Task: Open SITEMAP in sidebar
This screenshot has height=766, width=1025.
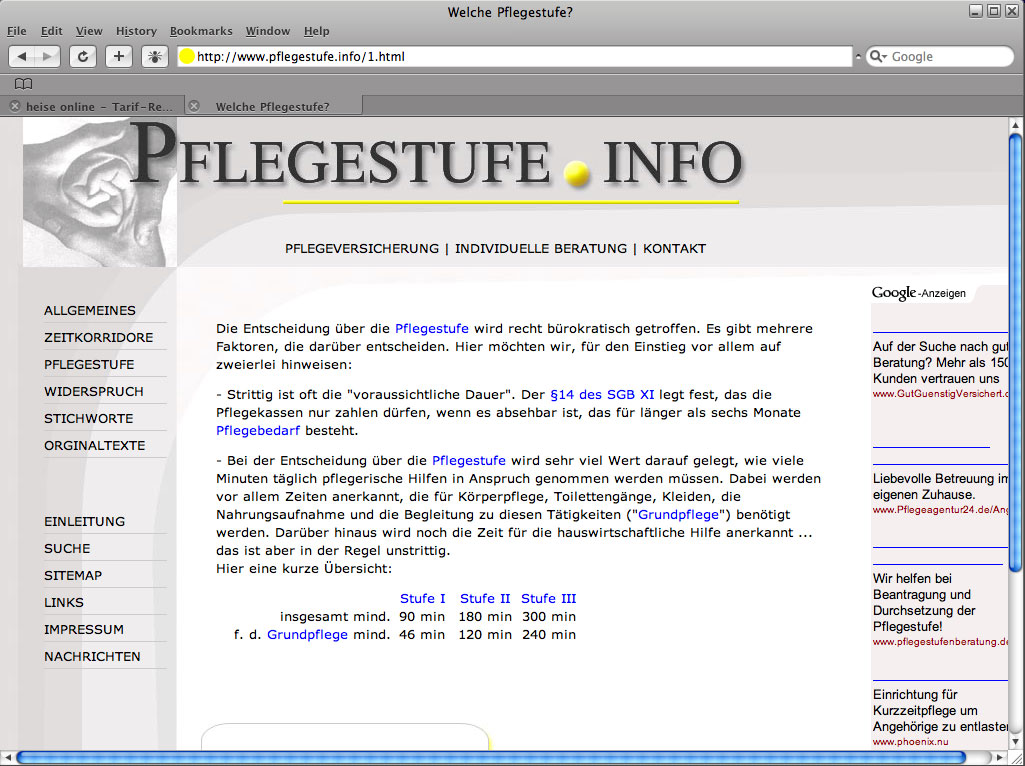Action: click(x=73, y=575)
